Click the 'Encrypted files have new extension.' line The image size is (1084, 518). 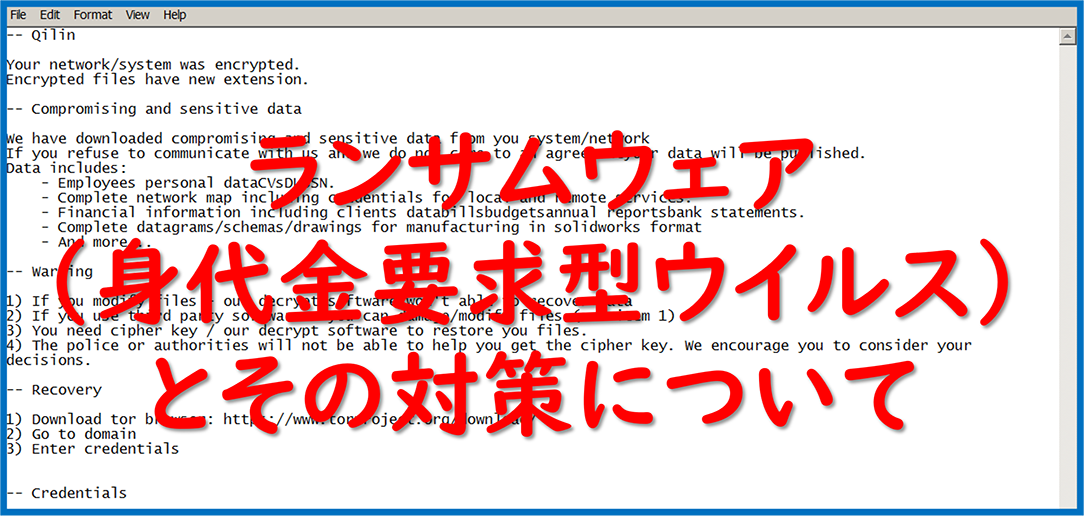pos(157,79)
